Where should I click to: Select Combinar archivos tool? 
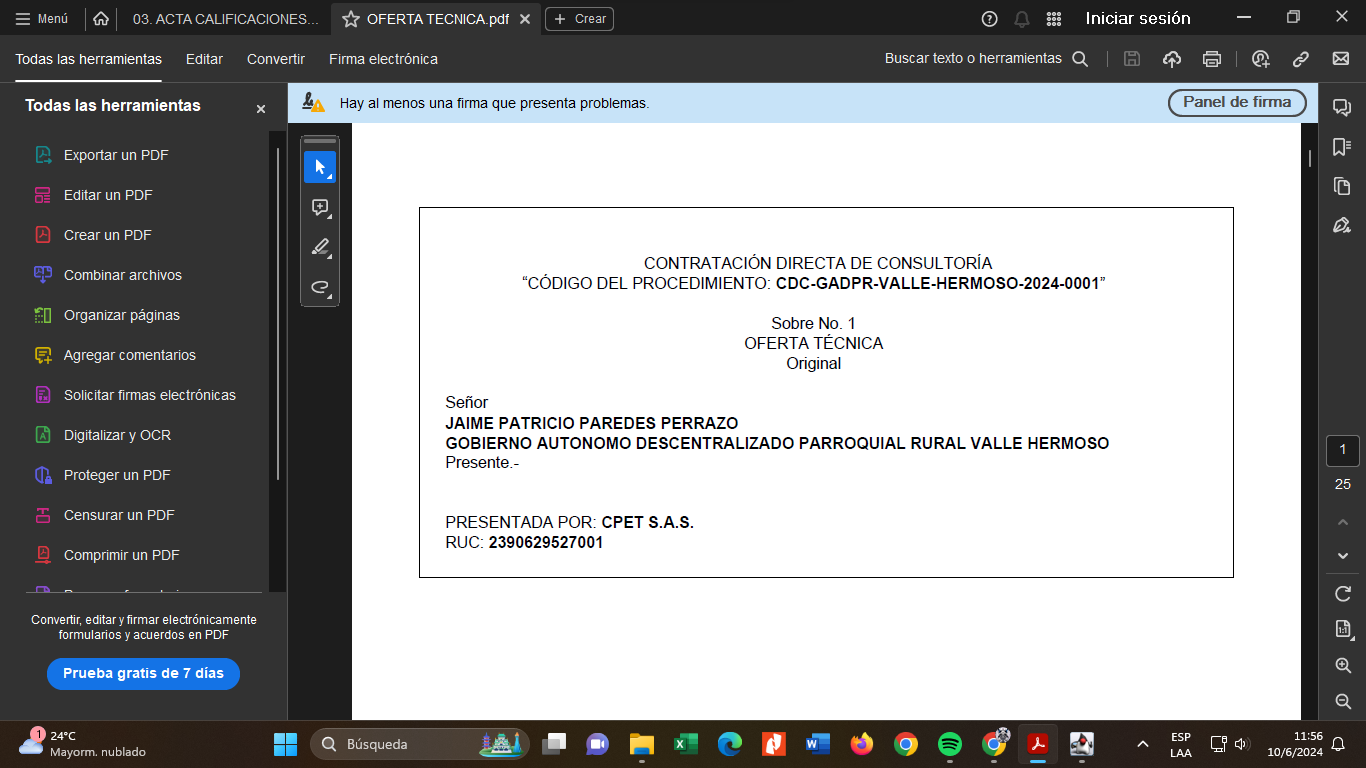pyautogui.click(x=122, y=275)
